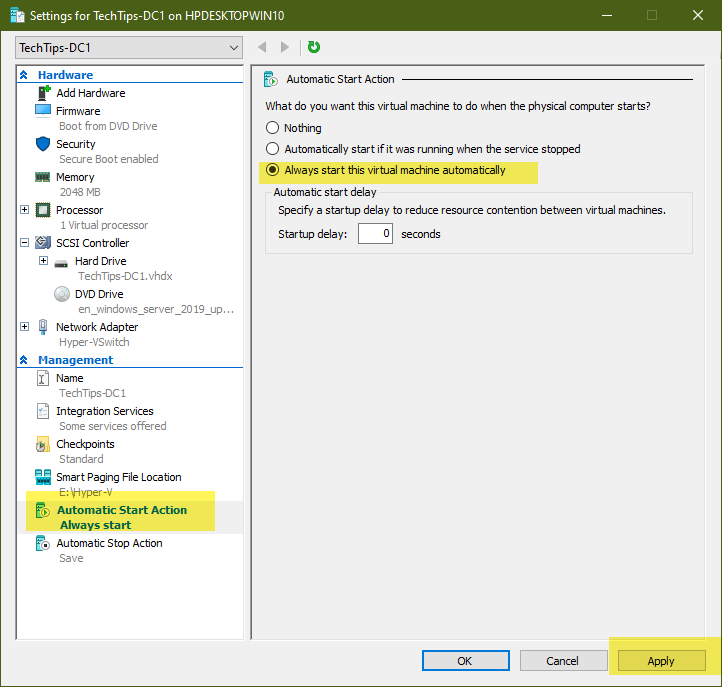The width and height of the screenshot is (722, 687).
Task: Expand the Network Adapter tree node
Action: 24,326
